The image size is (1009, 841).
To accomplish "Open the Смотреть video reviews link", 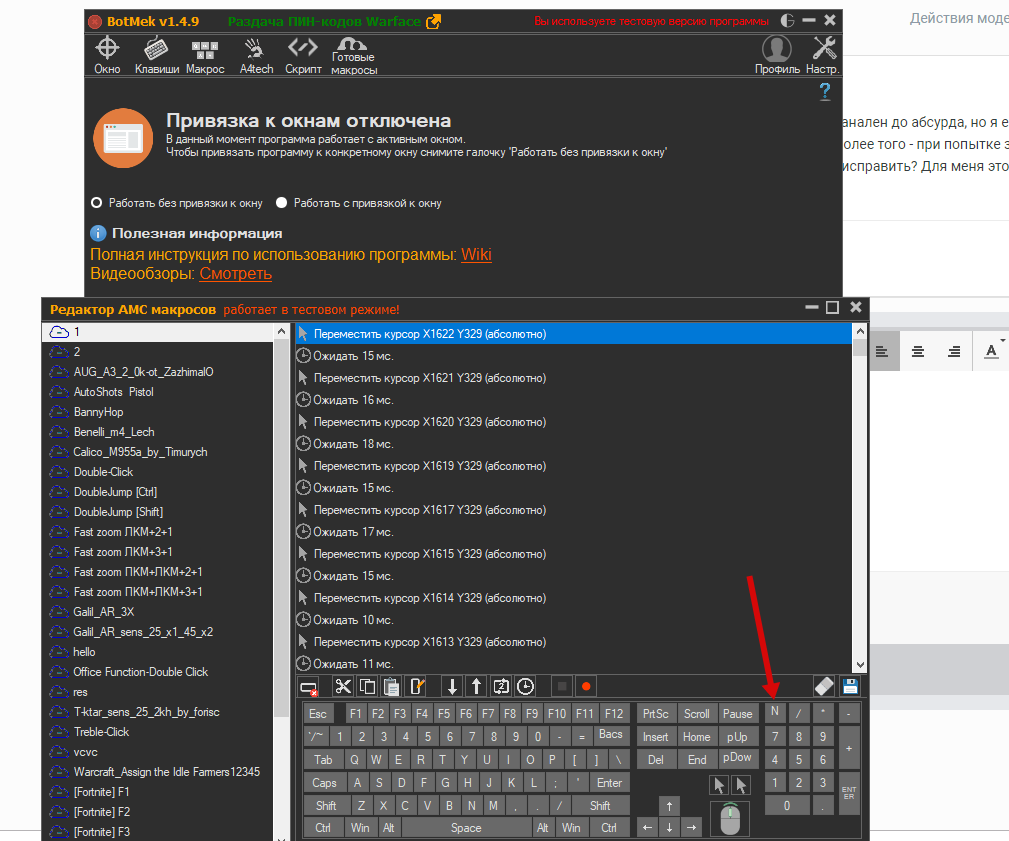I will tap(236, 273).
